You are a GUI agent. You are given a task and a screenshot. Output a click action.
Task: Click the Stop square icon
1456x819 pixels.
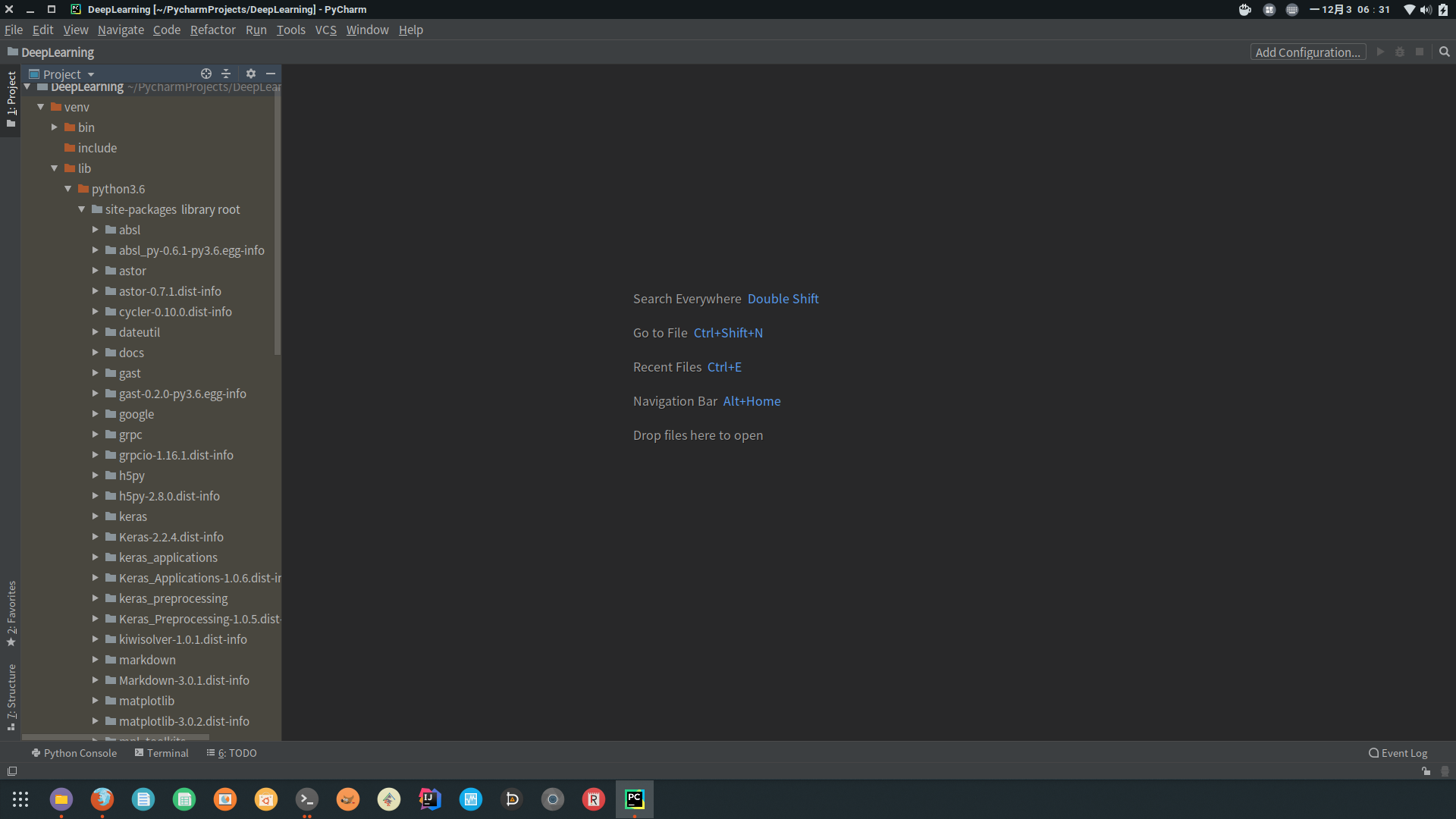coord(1420,52)
